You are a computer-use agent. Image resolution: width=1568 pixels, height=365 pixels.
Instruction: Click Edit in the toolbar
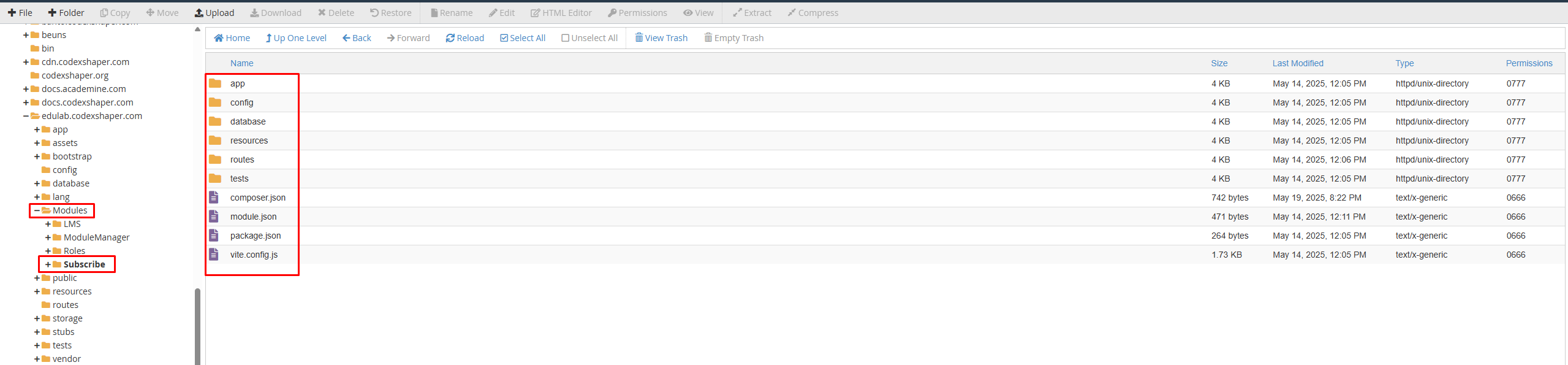coord(502,12)
